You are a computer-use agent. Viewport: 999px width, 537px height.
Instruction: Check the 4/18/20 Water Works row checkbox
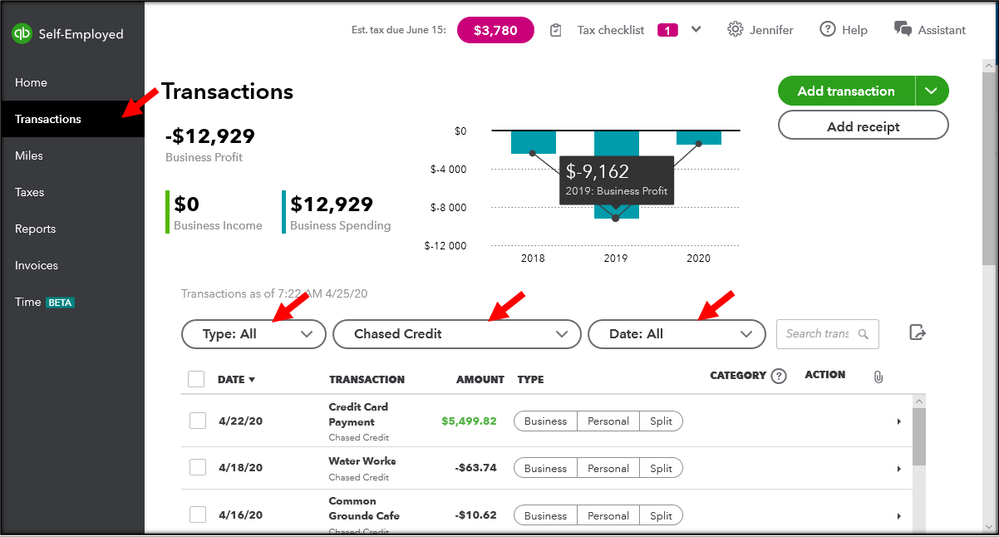(198, 467)
